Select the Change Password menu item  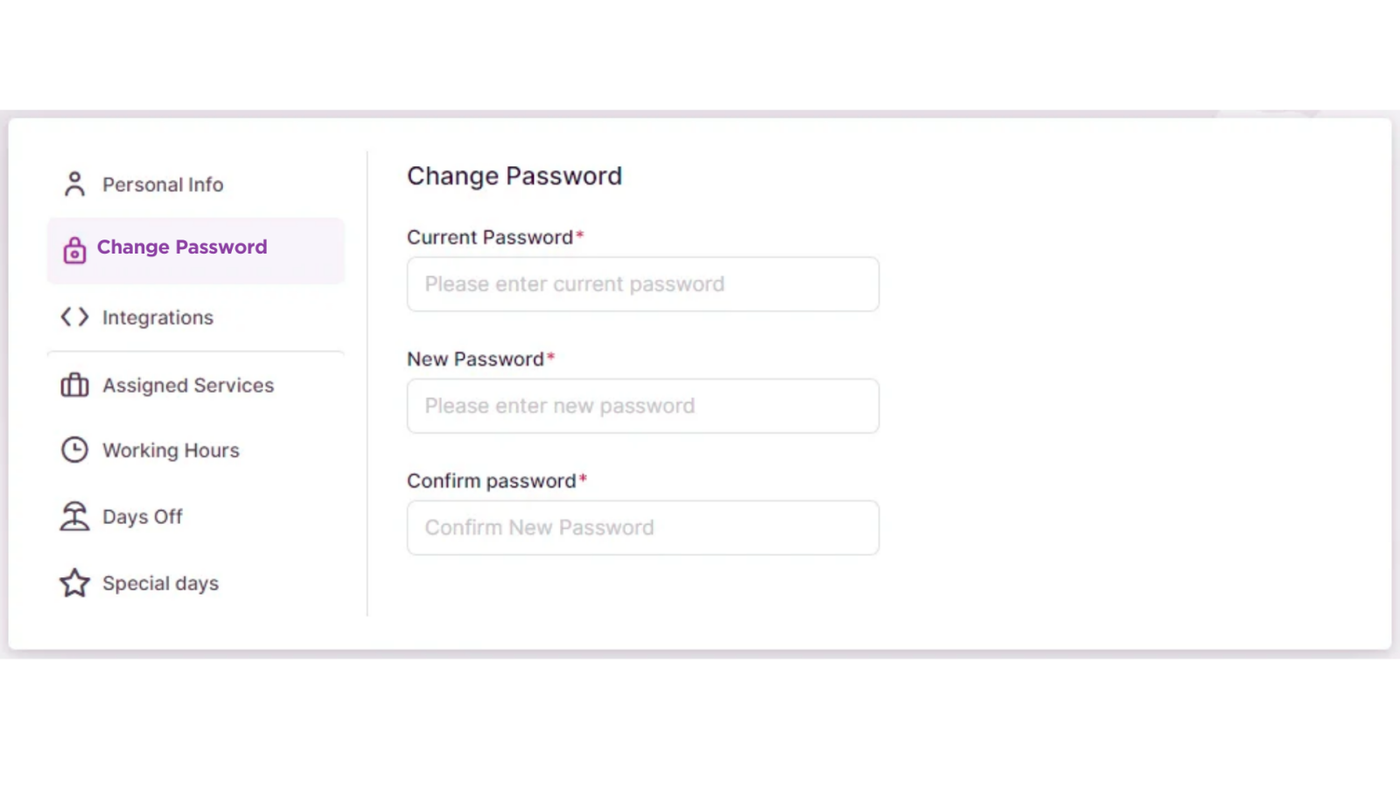coord(182,247)
